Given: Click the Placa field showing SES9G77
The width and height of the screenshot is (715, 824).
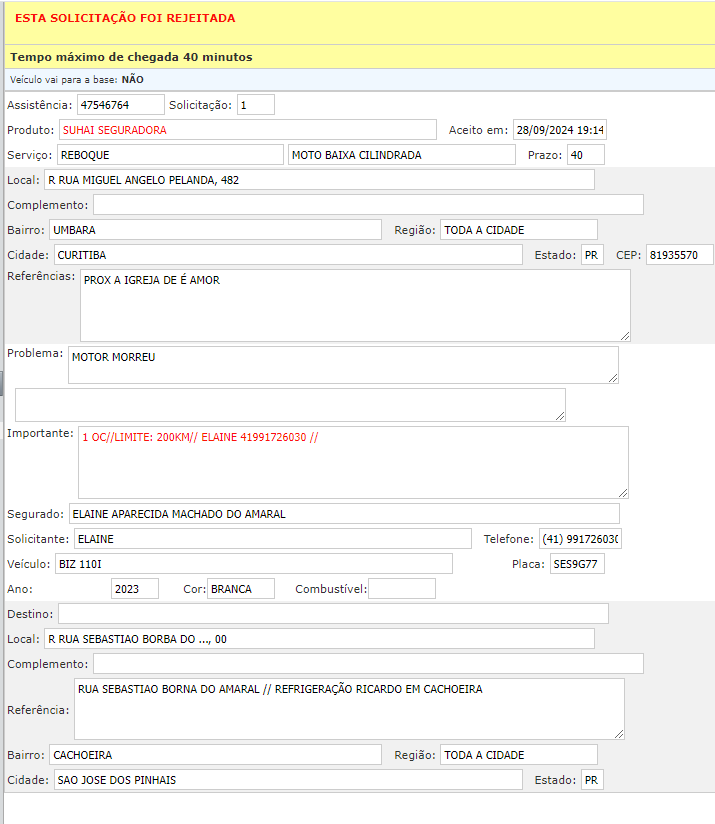Looking at the screenshot, I should point(577,564).
